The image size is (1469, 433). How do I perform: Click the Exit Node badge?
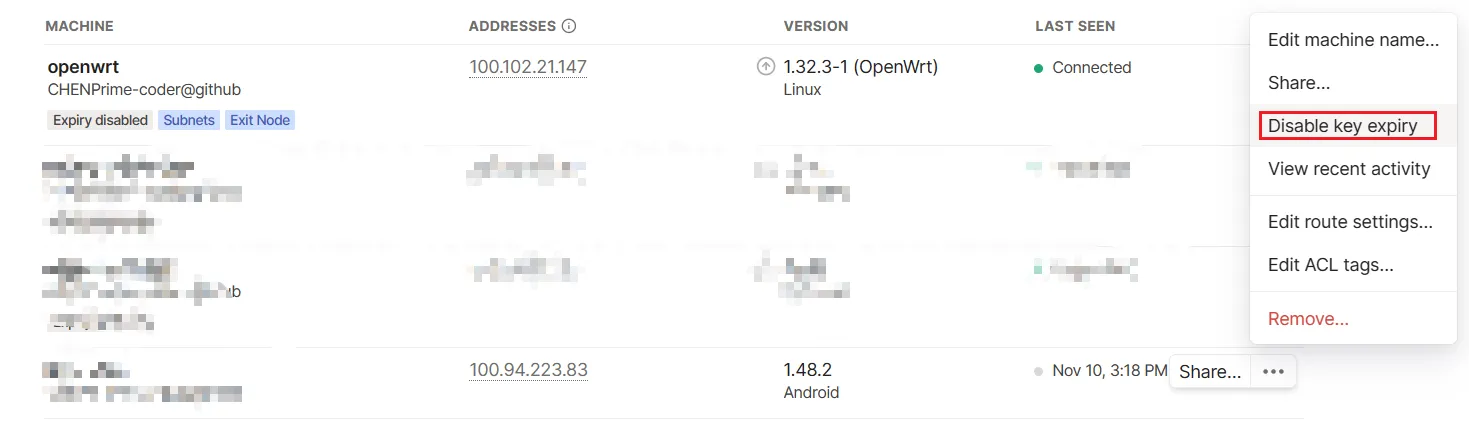(x=260, y=120)
